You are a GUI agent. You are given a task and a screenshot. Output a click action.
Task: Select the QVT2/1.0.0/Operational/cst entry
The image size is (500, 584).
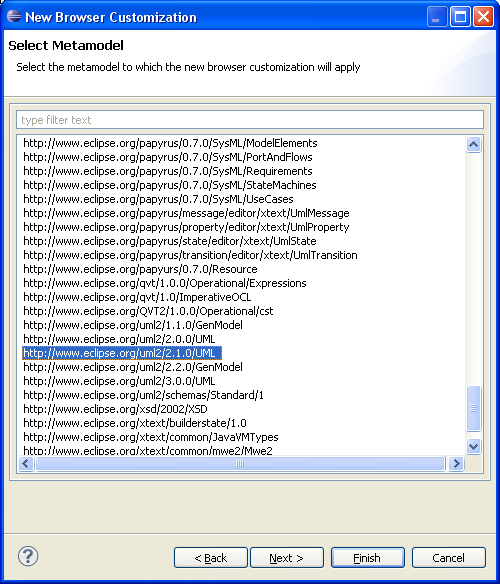pos(148,311)
